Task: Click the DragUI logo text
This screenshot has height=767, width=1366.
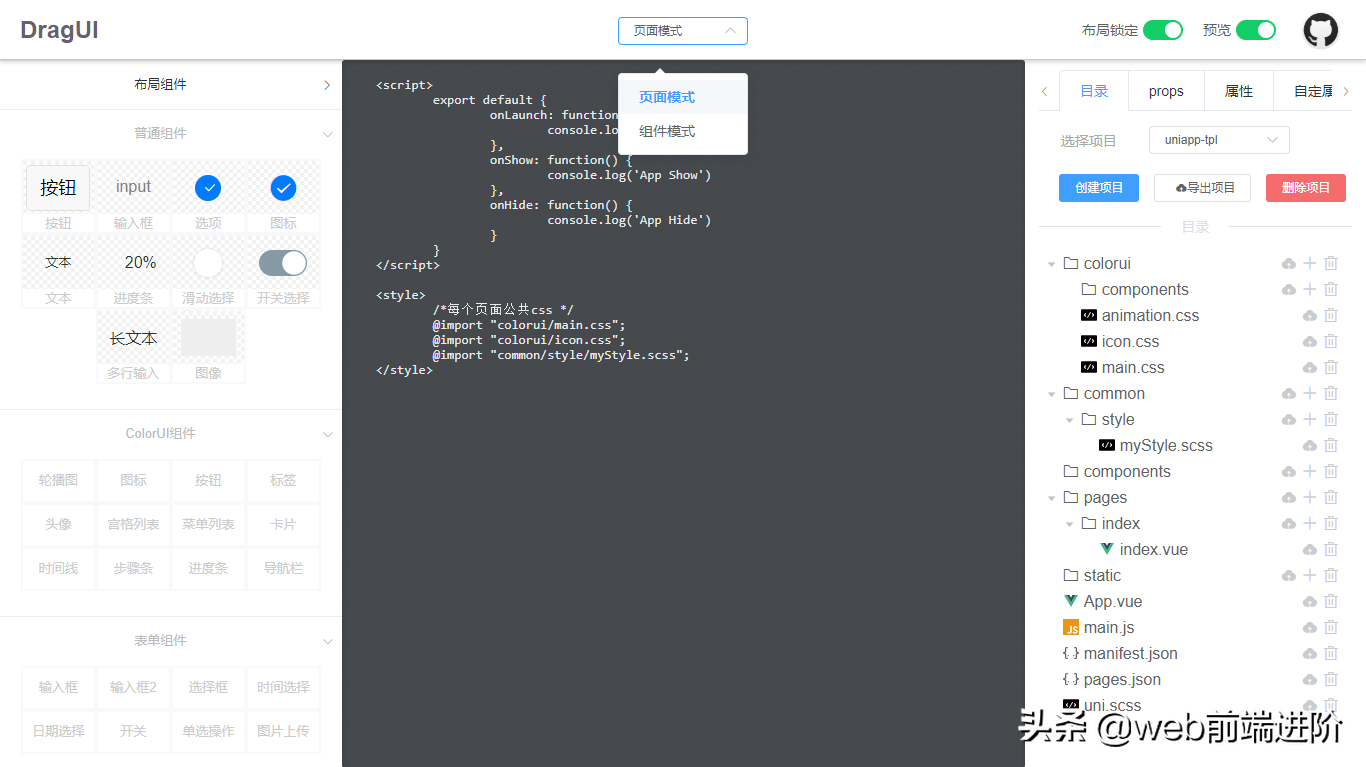Action: point(59,30)
